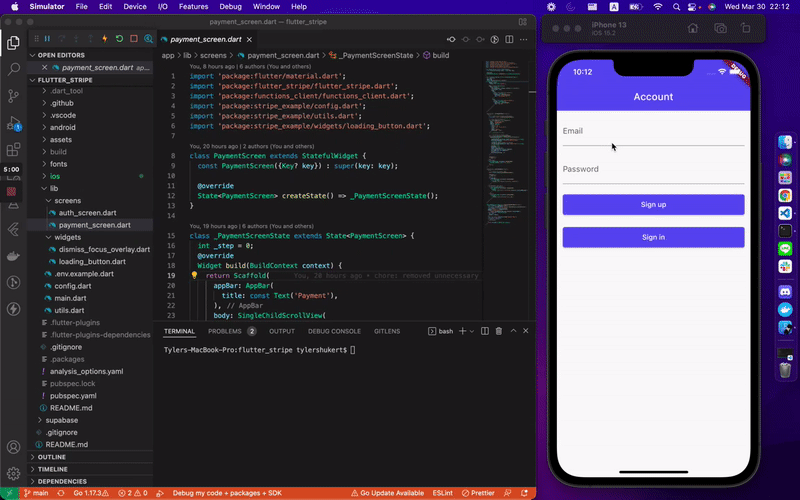Trigger Flutter hot reload lightning icon

click(105, 39)
